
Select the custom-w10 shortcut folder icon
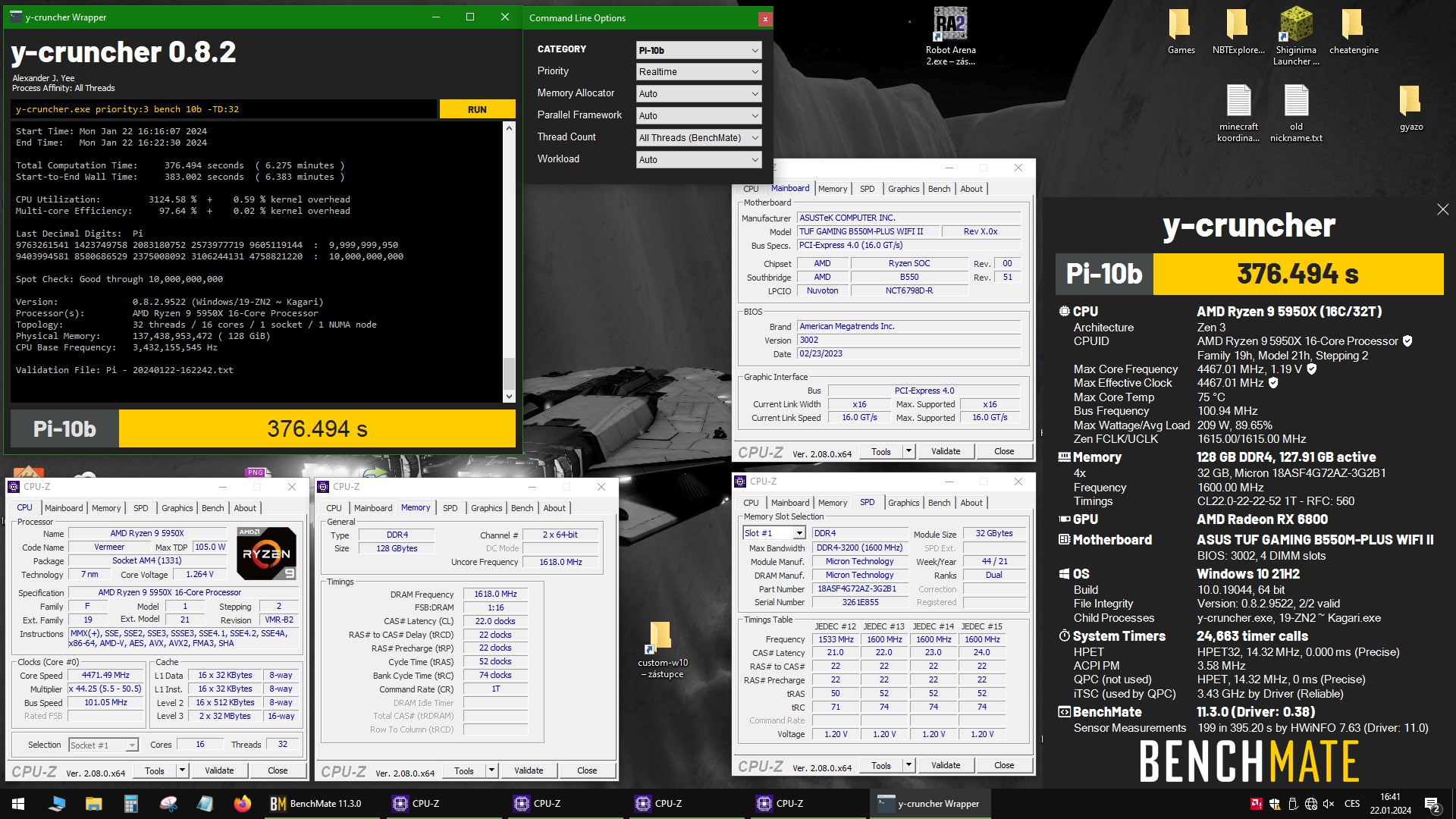tap(662, 650)
